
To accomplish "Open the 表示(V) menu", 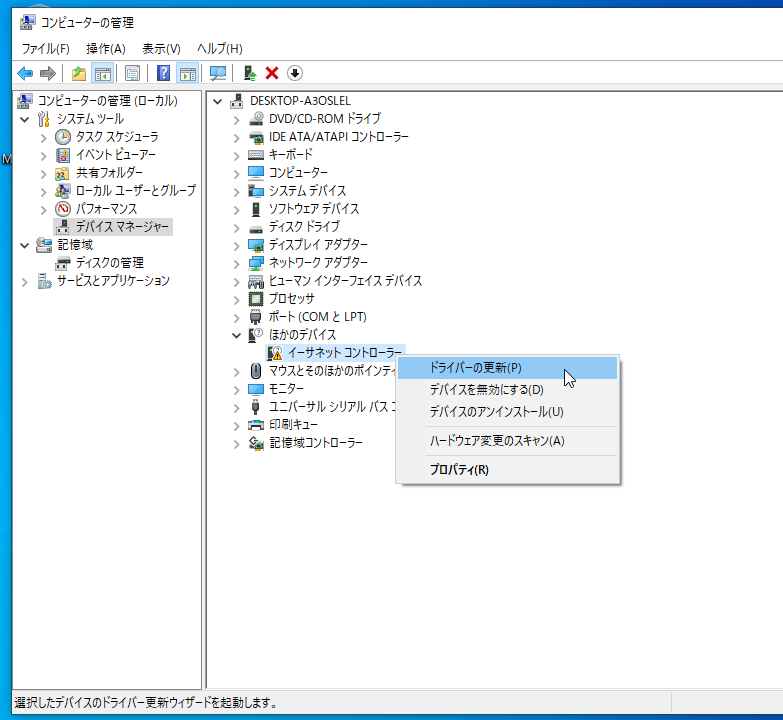I will [161, 48].
